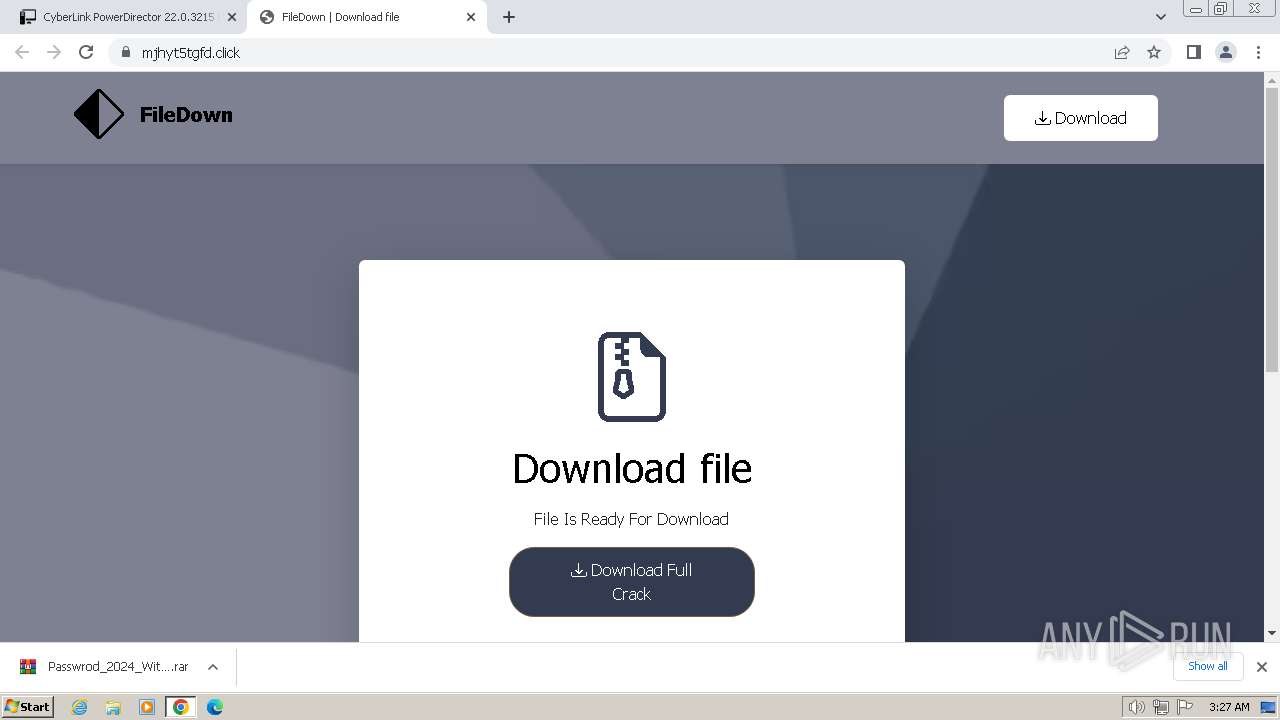Open downloaded Passwrod_2024 rar file
This screenshot has width=1280, height=720.
[118, 667]
